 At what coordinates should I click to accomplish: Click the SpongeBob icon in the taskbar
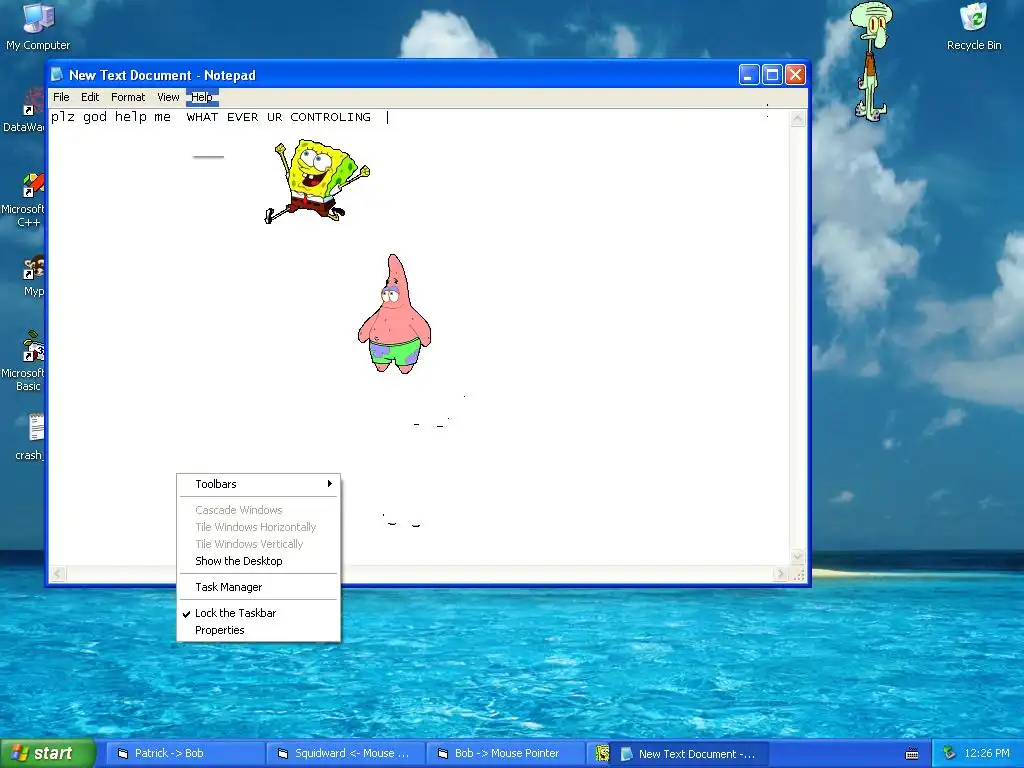601,754
